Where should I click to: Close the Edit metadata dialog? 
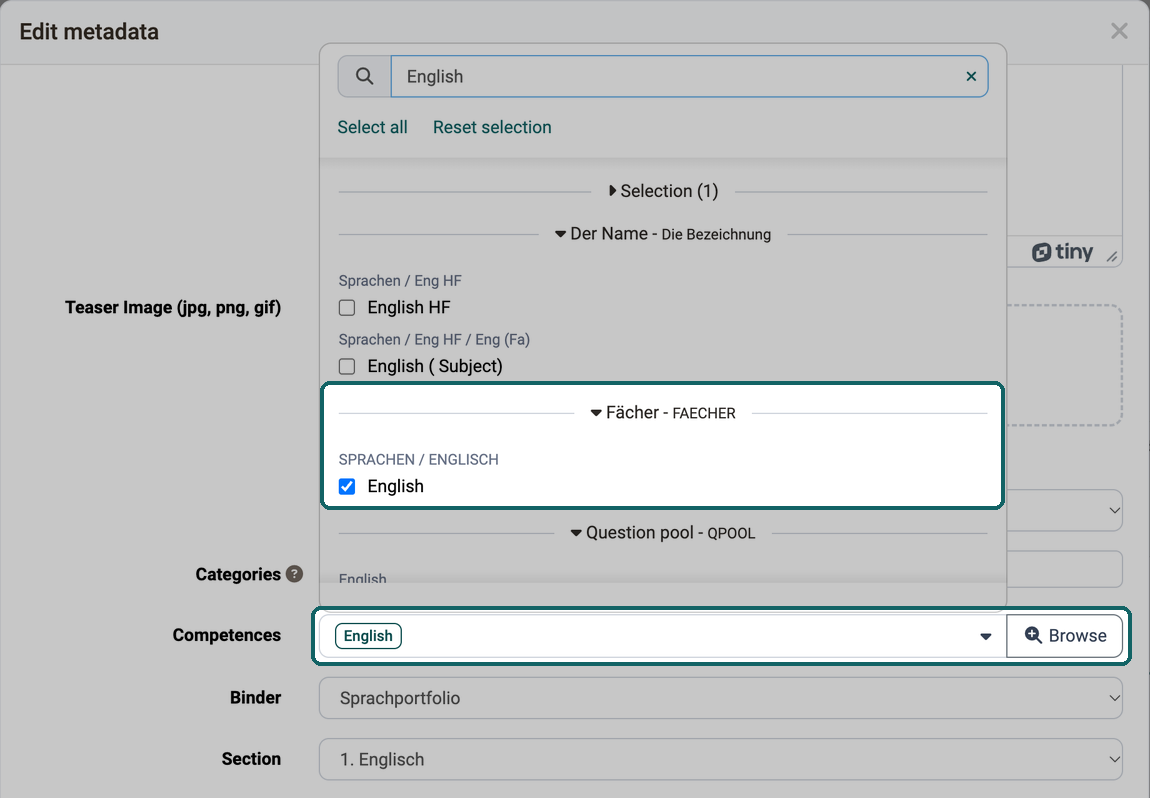[x=1119, y=31]
